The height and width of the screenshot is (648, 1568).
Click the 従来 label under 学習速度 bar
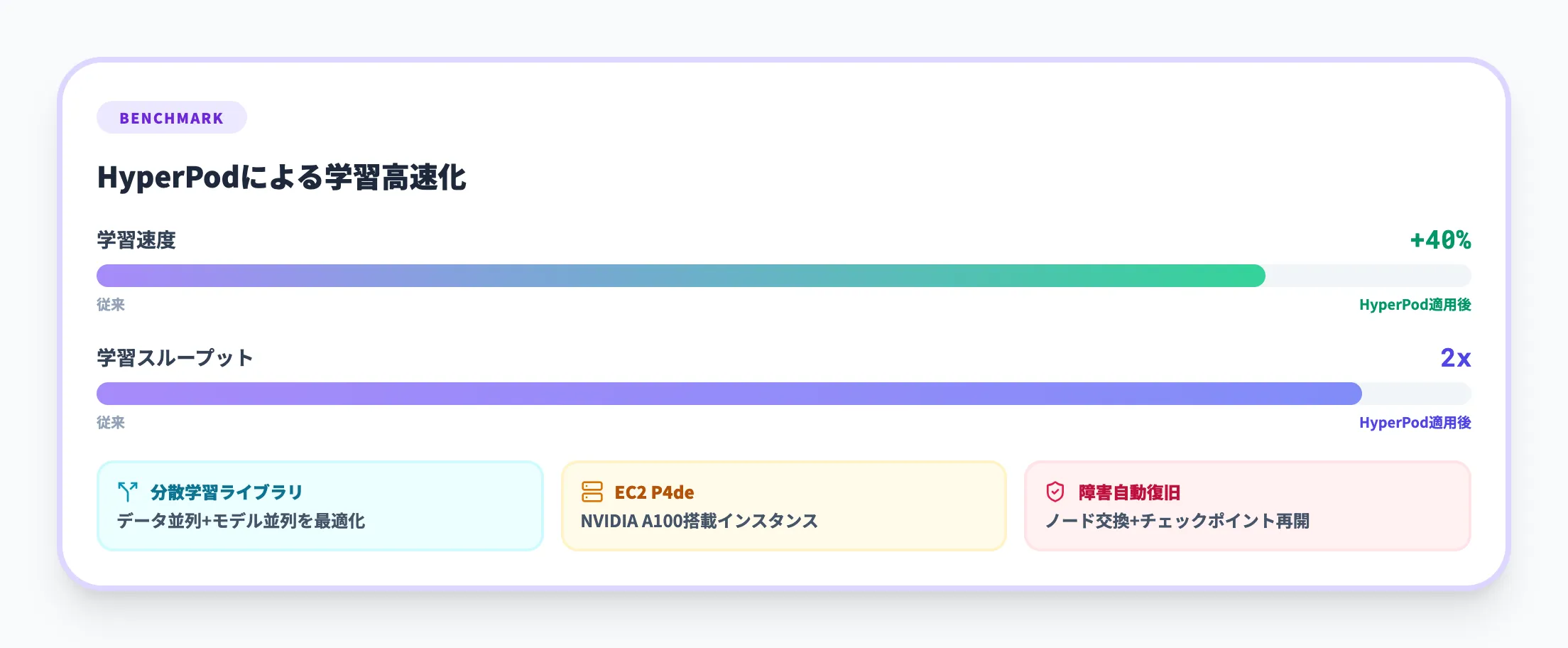pos(111,305)
